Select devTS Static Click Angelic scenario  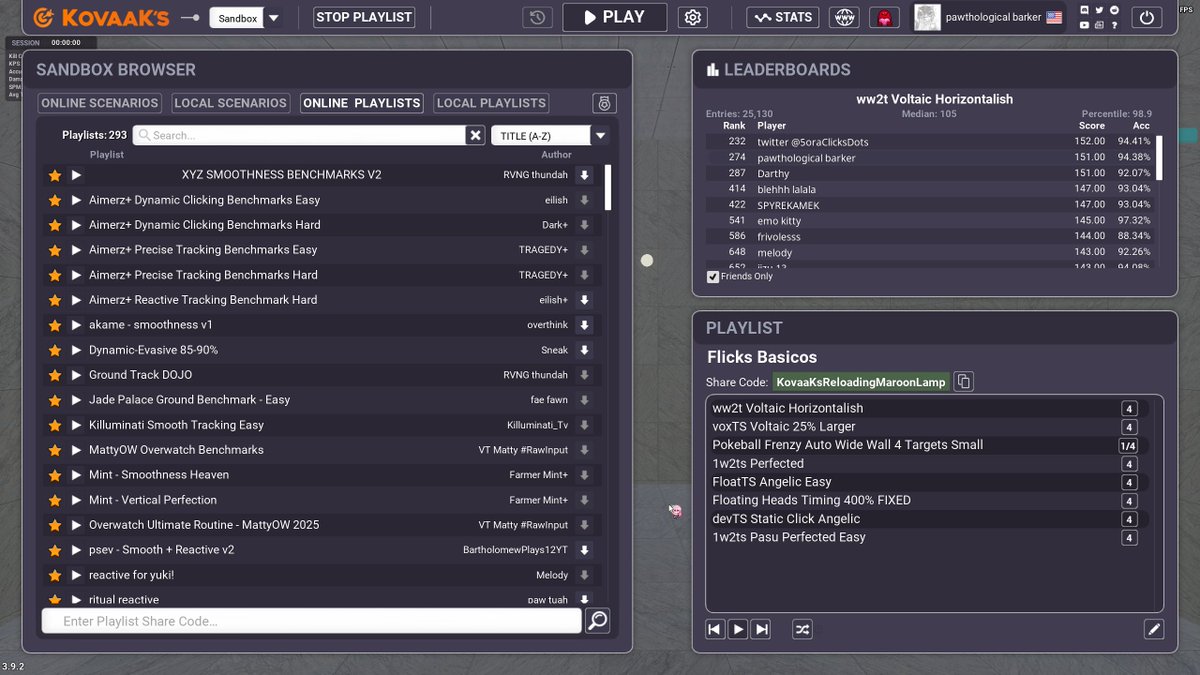(x=926, y=519)
